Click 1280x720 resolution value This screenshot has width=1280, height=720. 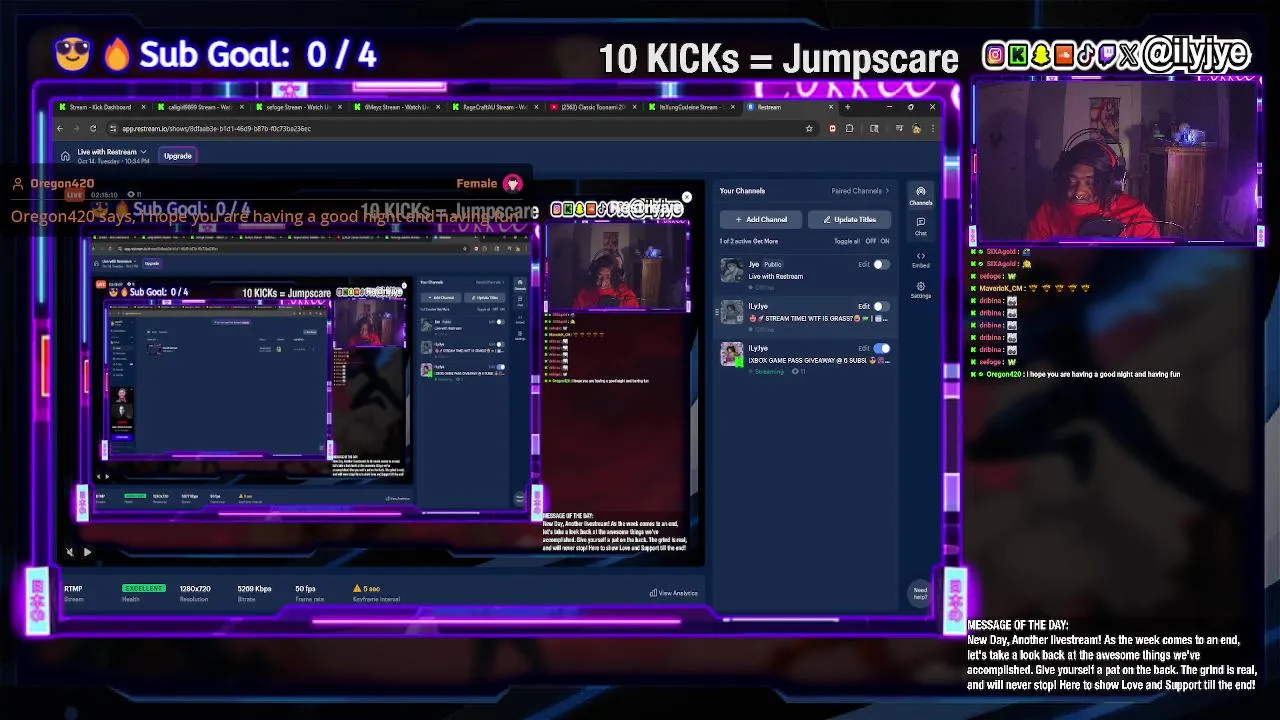point(195,589)
